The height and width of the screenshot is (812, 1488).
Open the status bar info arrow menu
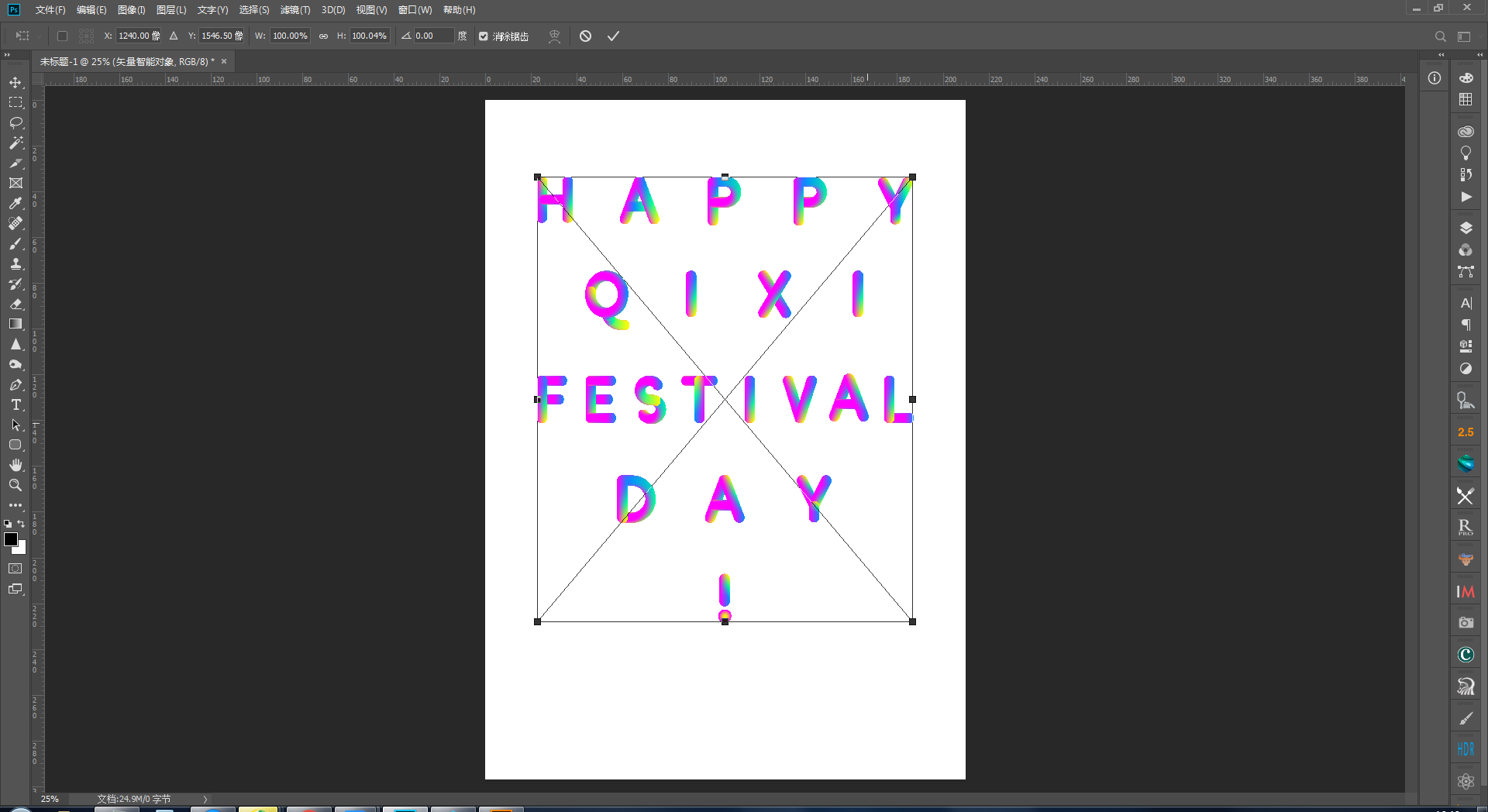(205, 799)
